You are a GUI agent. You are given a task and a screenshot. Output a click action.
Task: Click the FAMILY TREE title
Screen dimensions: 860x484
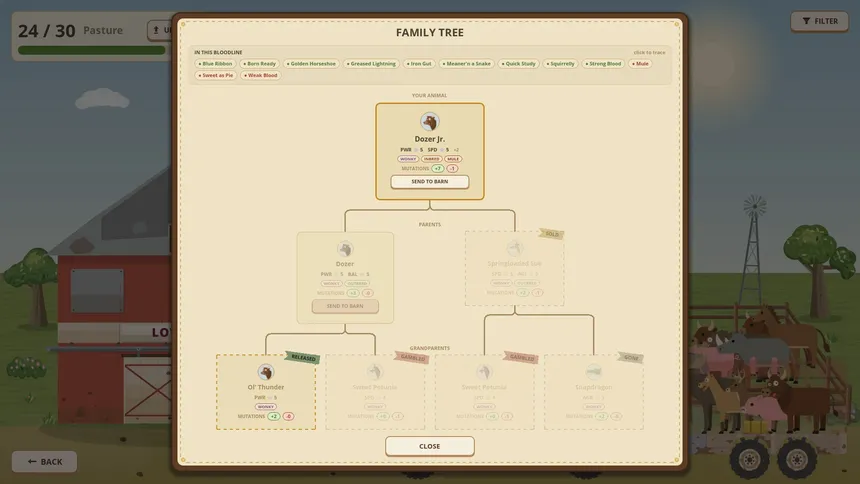pyautogui.click(x=429, y=32)
